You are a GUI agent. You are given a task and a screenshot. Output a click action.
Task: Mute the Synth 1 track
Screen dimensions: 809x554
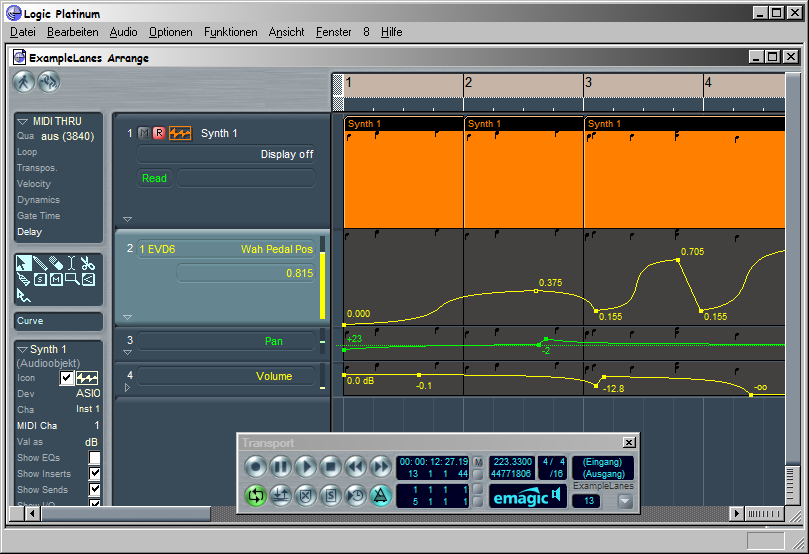coord(144,133)
